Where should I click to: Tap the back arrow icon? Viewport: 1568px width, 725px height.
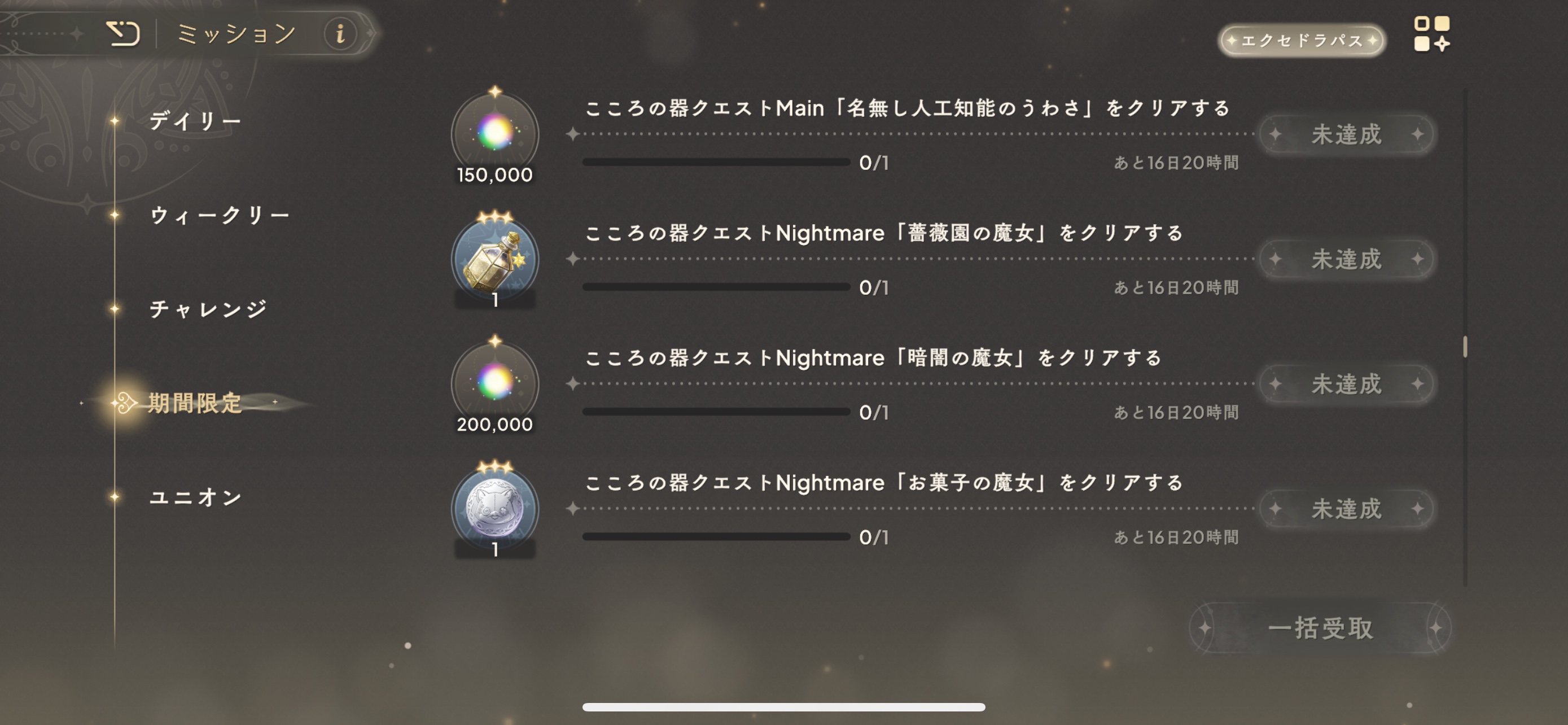(123, 33)
